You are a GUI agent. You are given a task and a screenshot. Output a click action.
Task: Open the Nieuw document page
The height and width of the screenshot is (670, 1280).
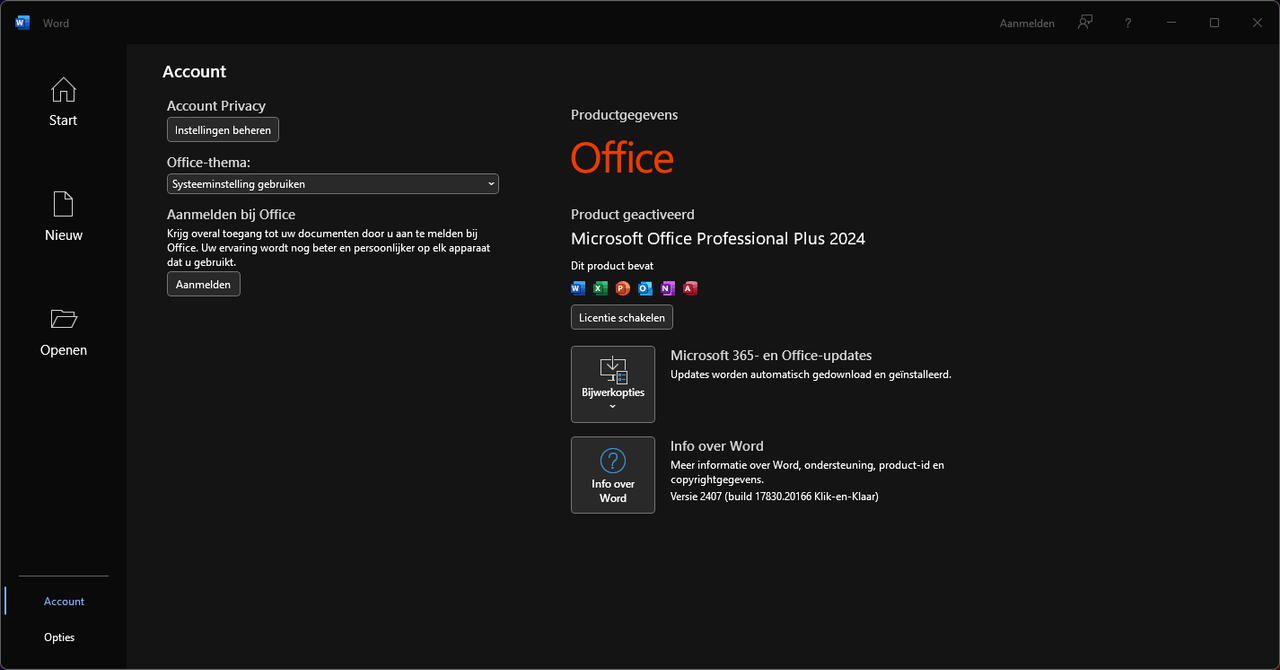click(x=63, y=217)
